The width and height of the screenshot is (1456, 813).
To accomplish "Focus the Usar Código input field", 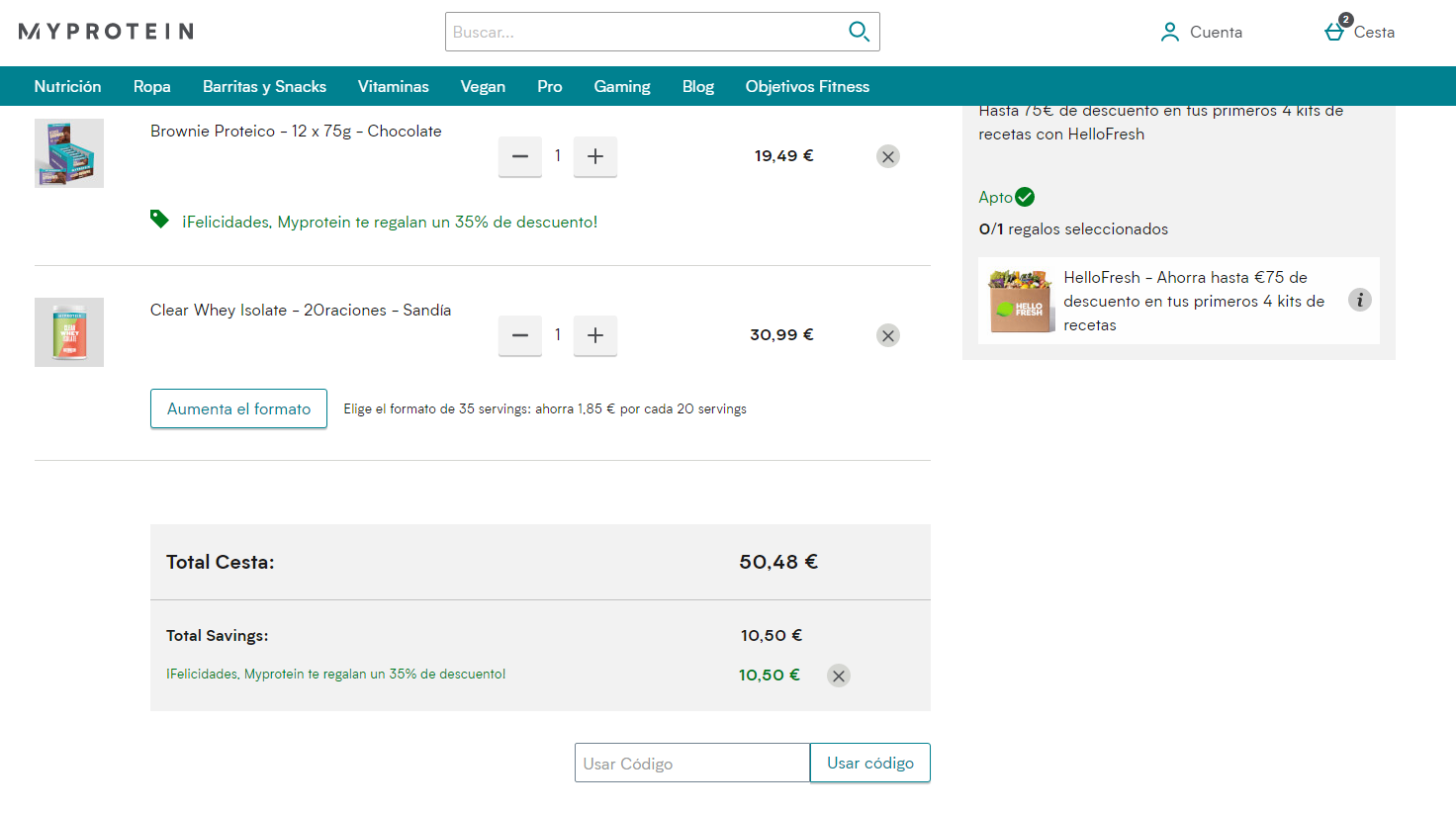I will [692, 763].
